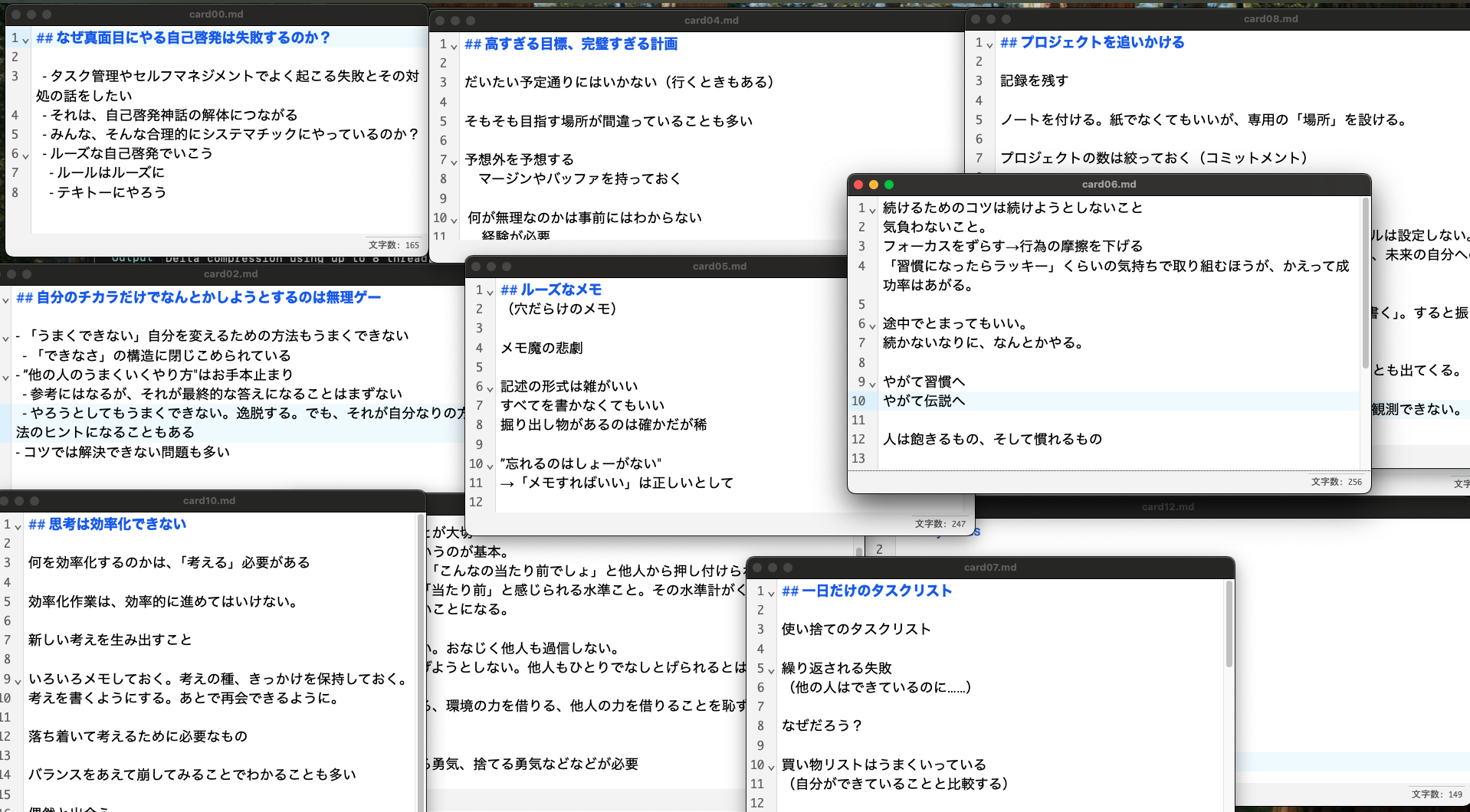This screenshot has width=1470, height=812.
Task: Click the heading '一日だけのタスクリスト' in card07.md
Action: click(x=877, y=591)
